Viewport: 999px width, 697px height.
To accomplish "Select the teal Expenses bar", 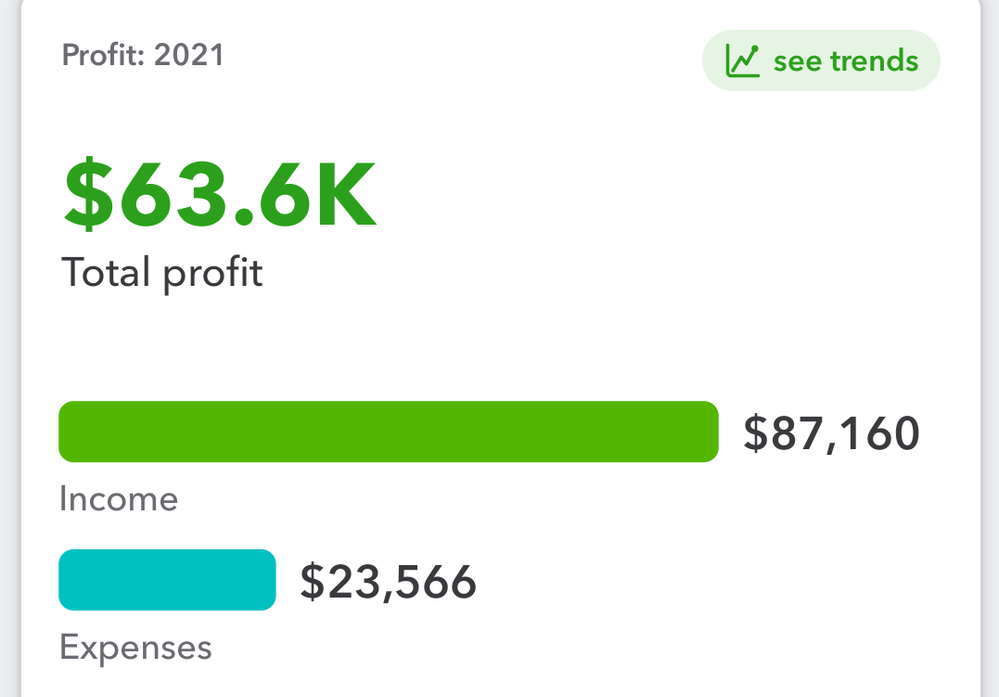I will point(167,580).
